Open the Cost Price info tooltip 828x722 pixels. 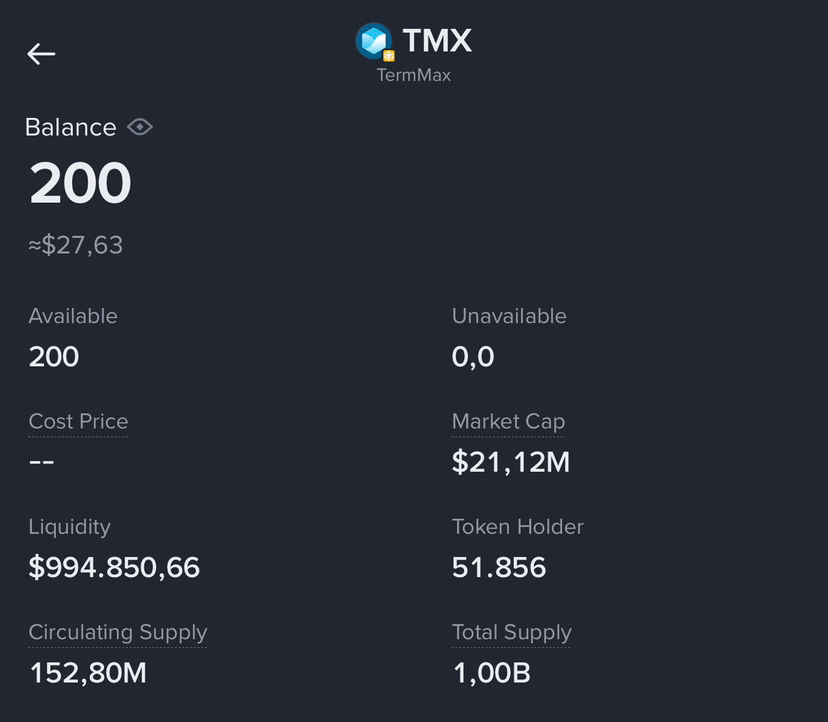pos(78,421)
